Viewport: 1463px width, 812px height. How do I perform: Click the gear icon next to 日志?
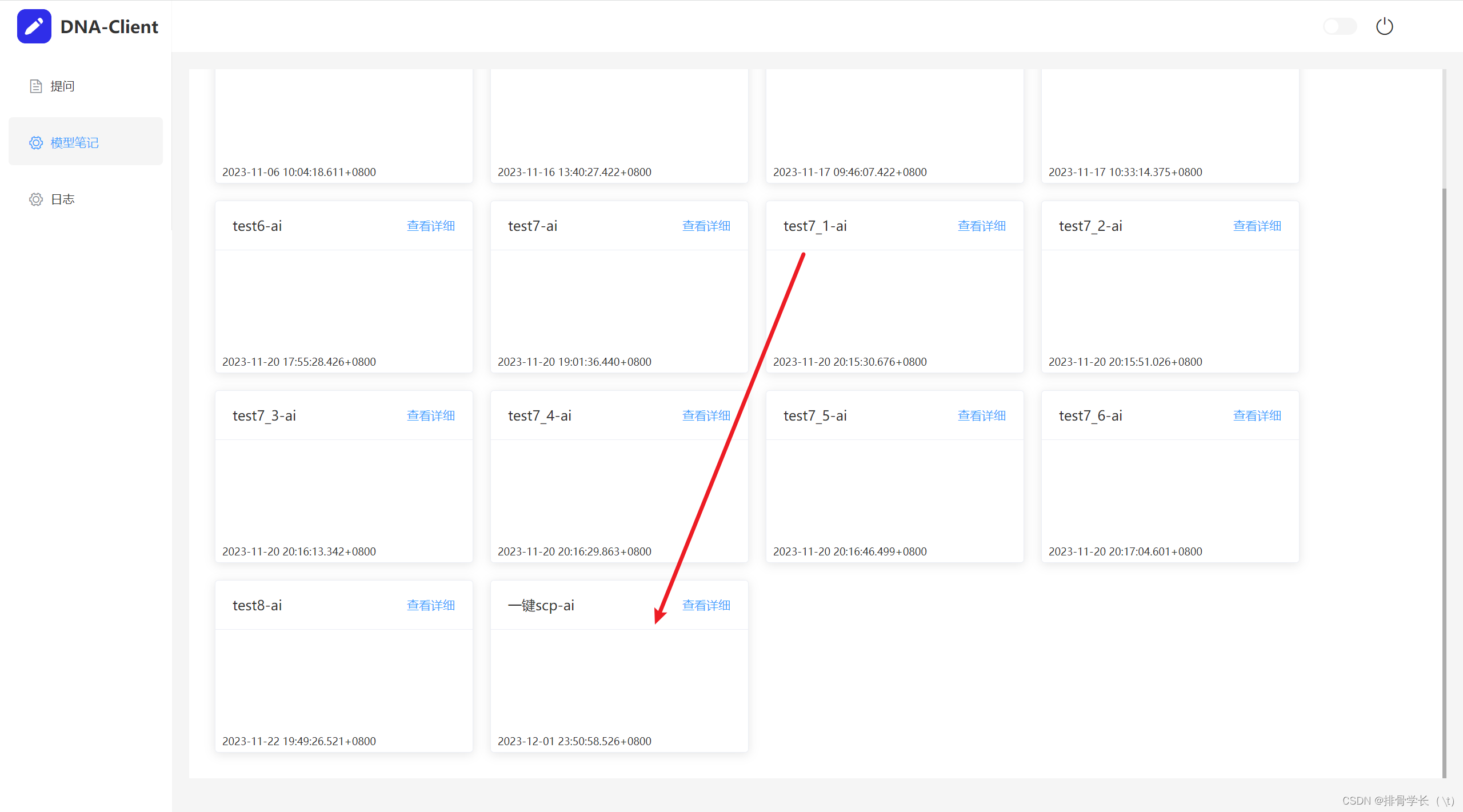pyautogui.click(x=36, y=199)
